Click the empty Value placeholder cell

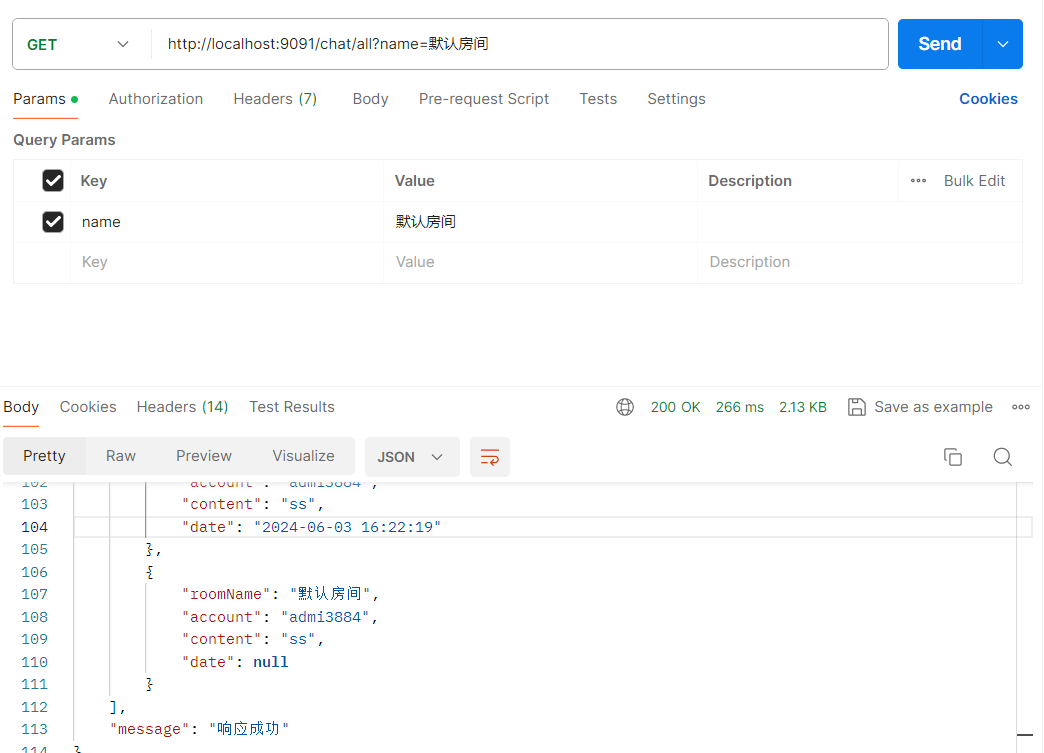pos(540,262)
